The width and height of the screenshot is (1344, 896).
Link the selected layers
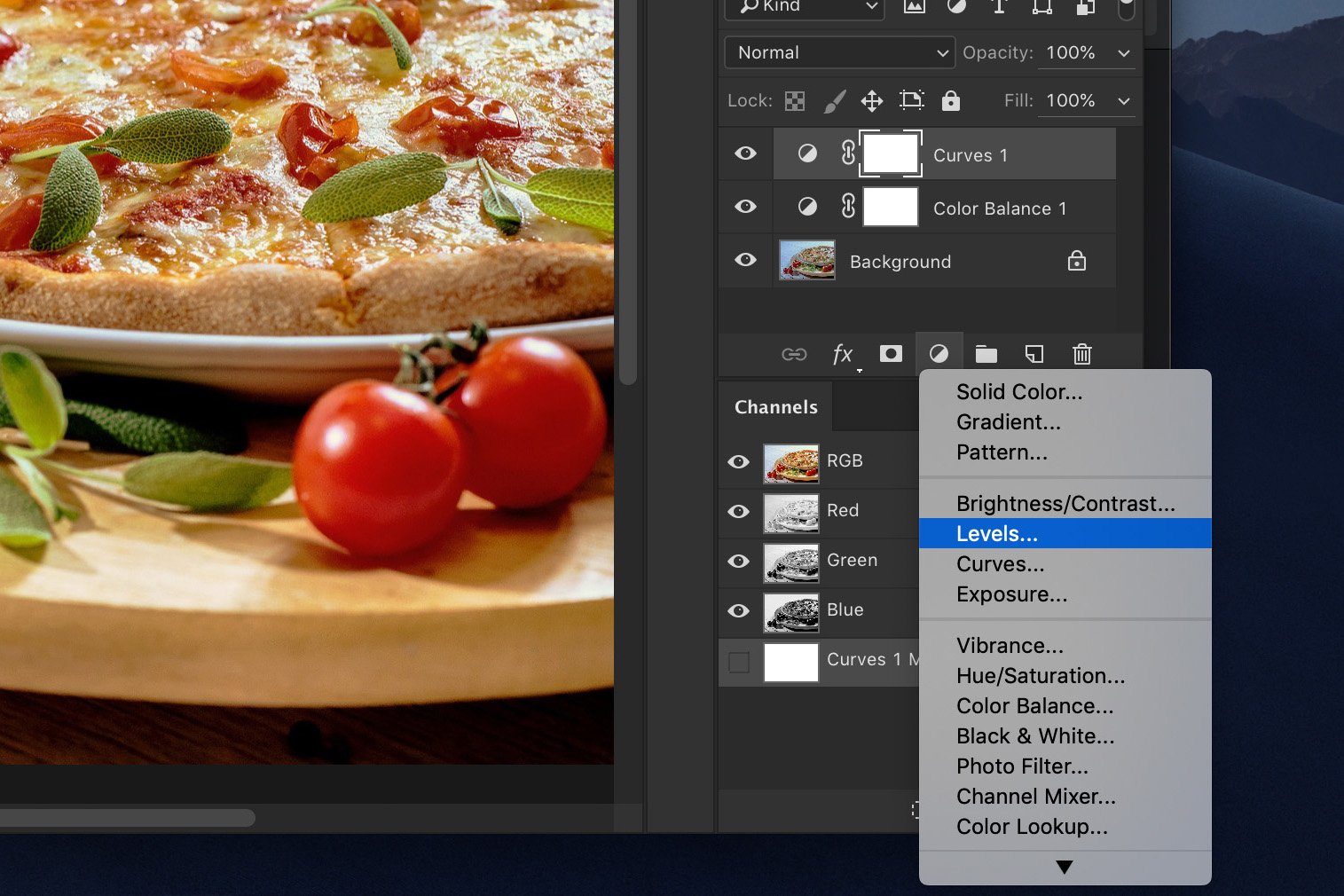(795, 354)
